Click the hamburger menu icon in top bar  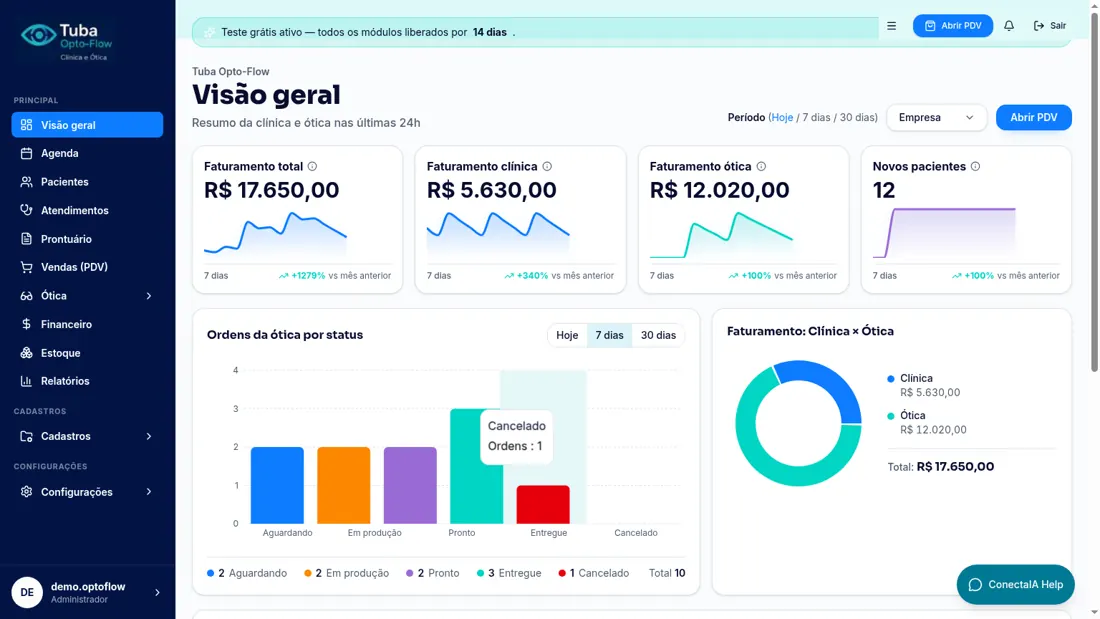[892, 26]
